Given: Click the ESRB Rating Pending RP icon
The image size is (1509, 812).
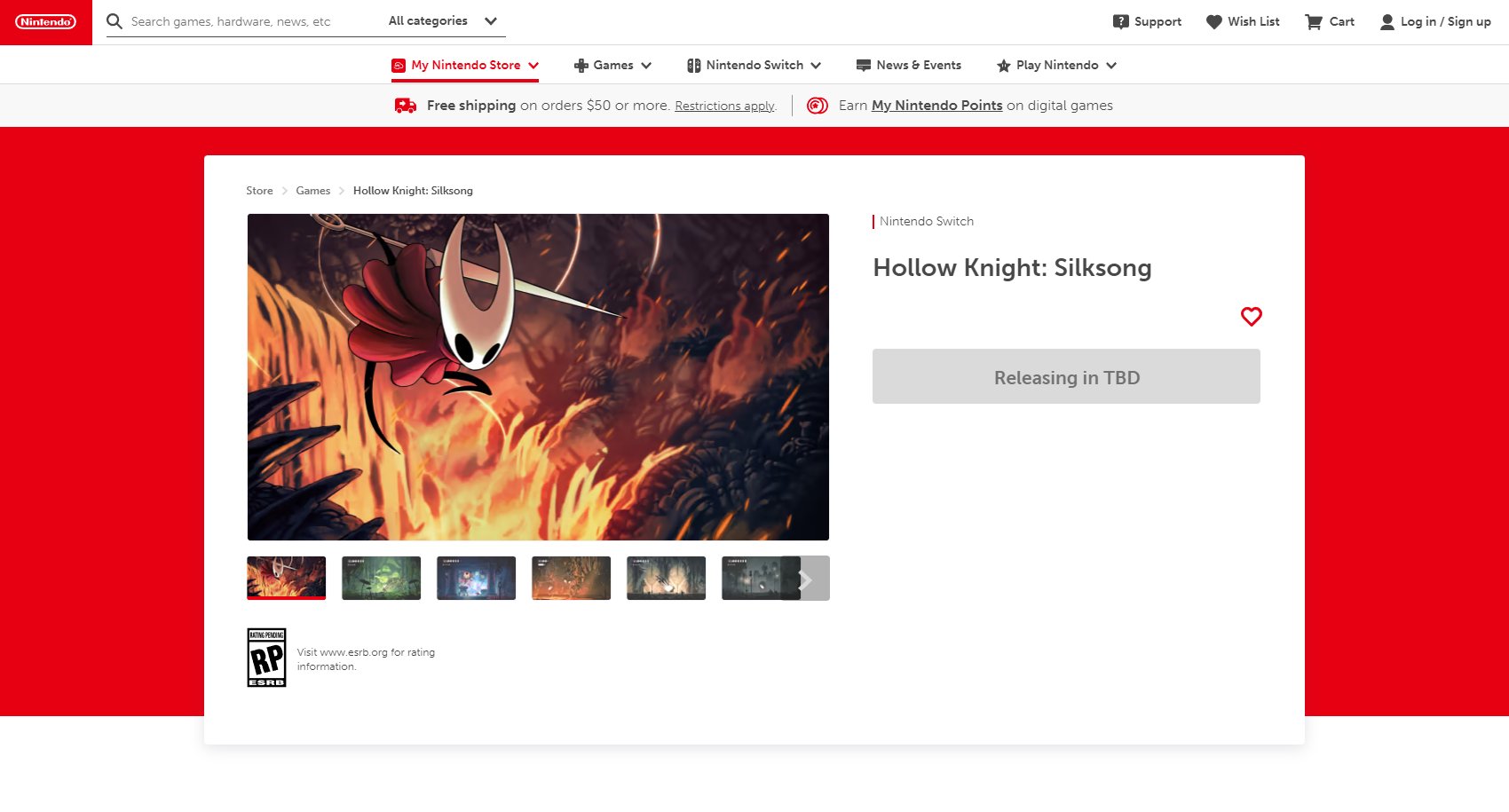Looking at the screenshot, I should click(266, 658).
